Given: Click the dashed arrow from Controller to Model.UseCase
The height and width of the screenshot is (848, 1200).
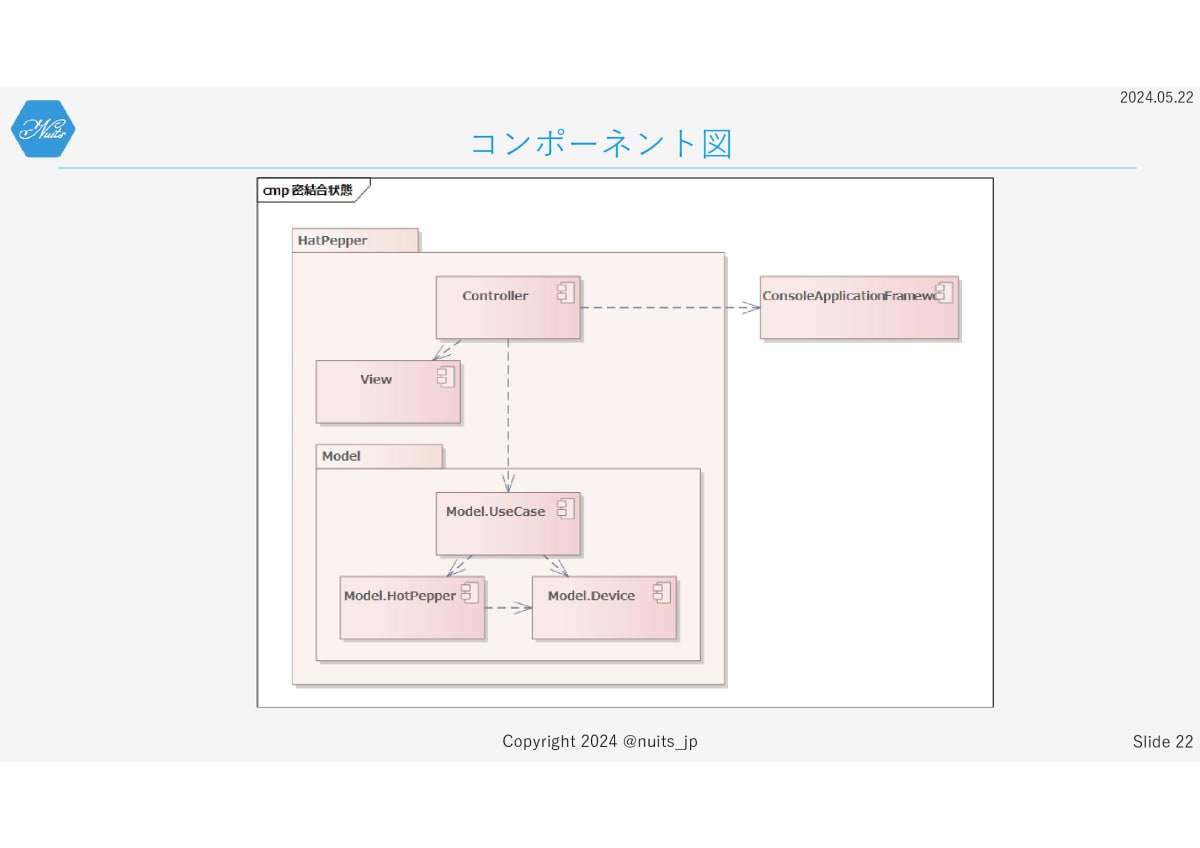Looking at the screenshot, I should [x=508, y=415].
